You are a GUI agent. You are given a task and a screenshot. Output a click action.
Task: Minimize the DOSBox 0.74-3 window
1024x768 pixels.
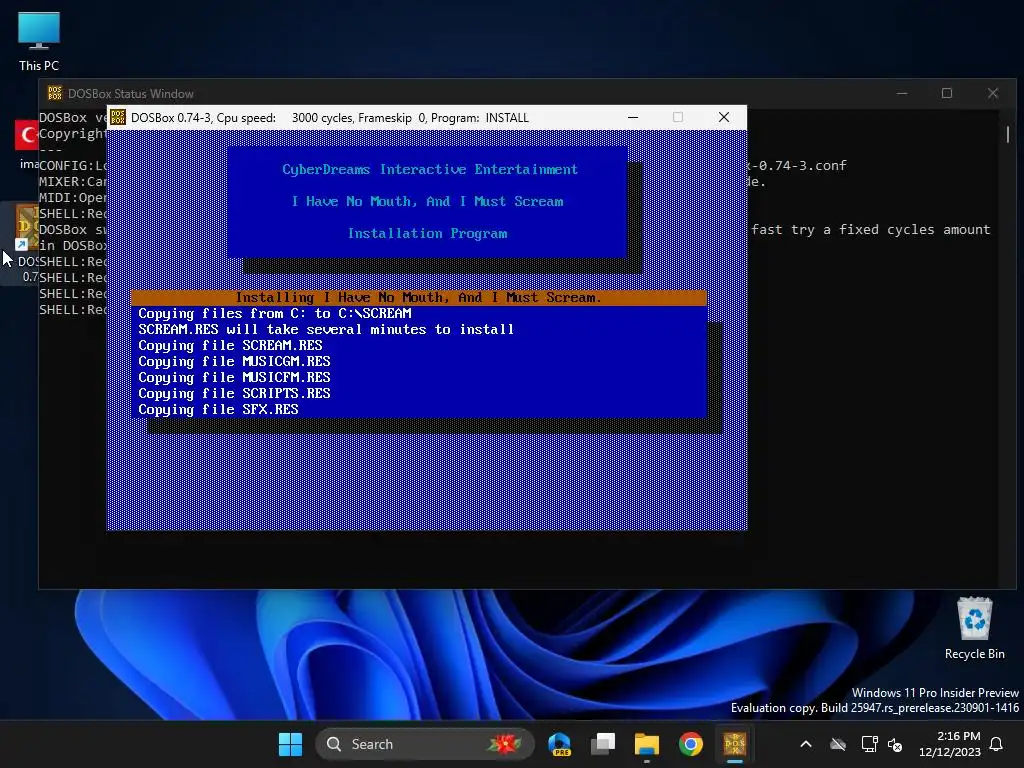tap(633, 118)
